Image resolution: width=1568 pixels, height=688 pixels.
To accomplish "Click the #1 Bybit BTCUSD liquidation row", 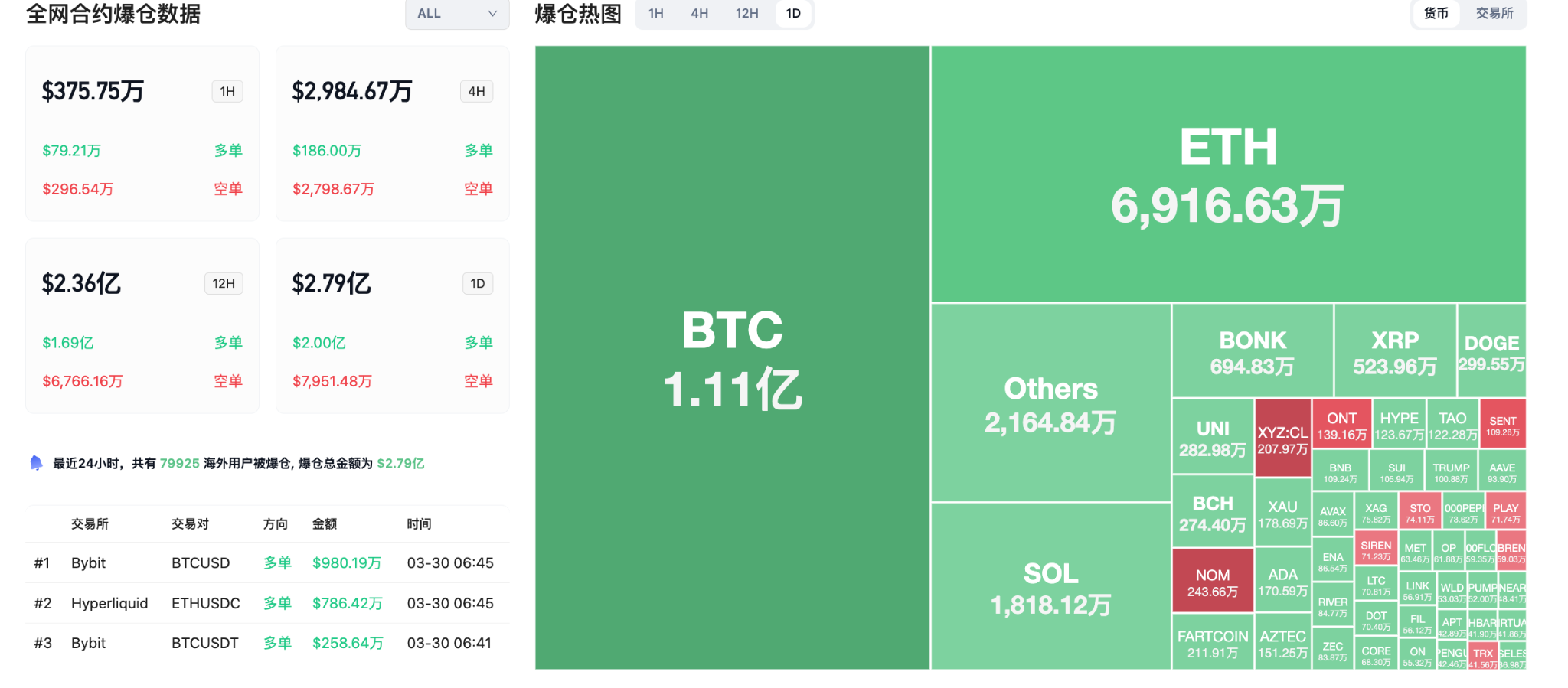I will [266, 563].
